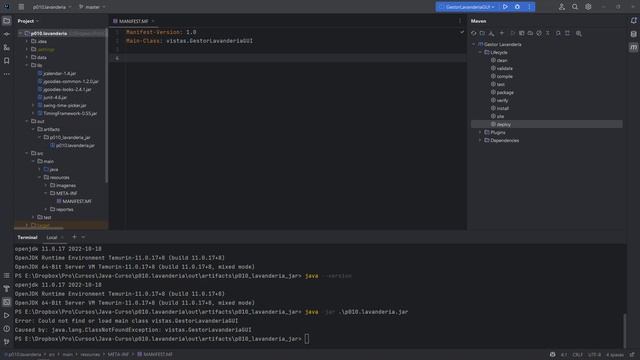640x360 pixels.
Task: Run the Maven clean goal
Action: pos(502,60)
